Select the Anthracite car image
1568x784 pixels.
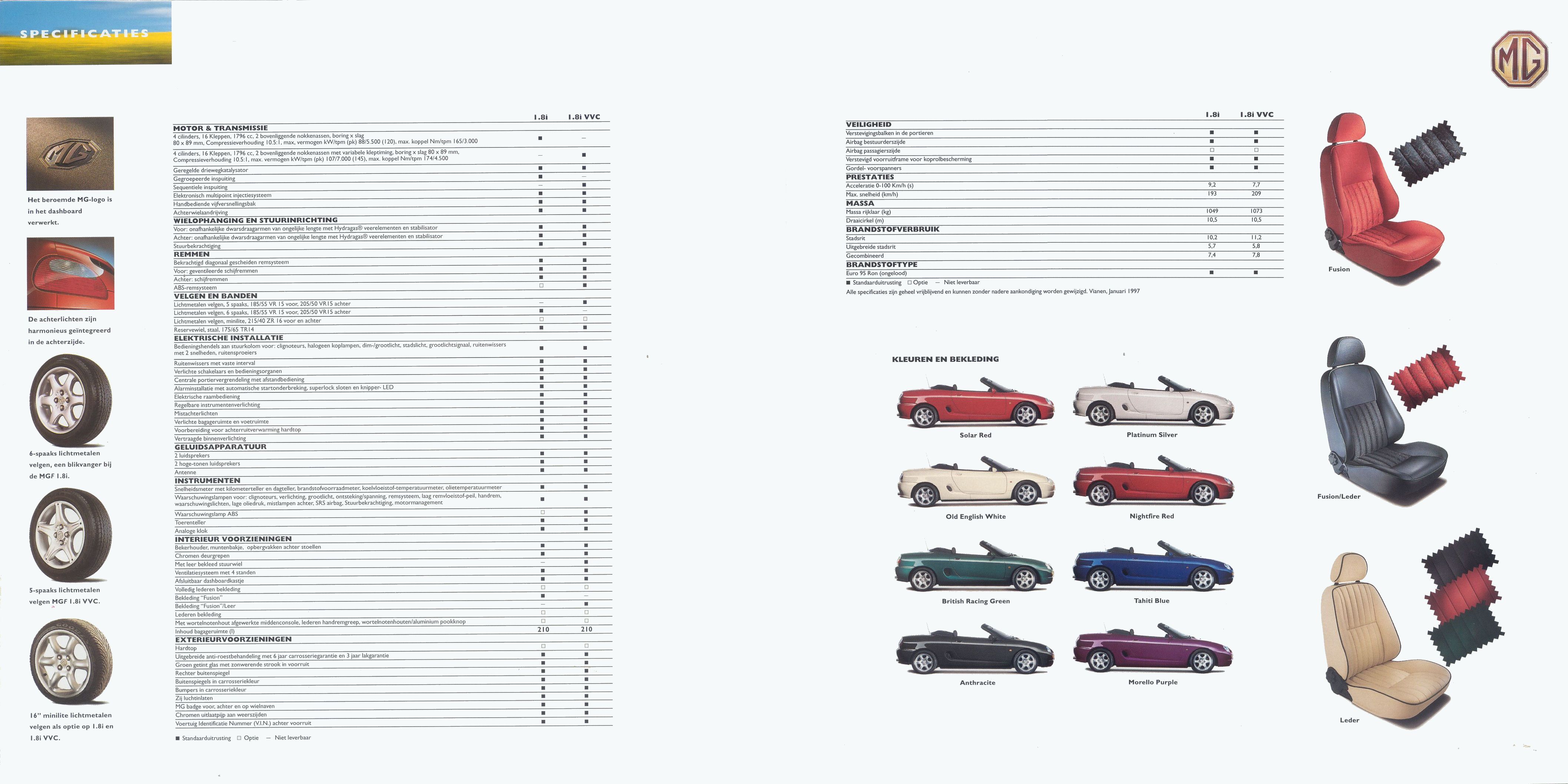pos(975,648)
